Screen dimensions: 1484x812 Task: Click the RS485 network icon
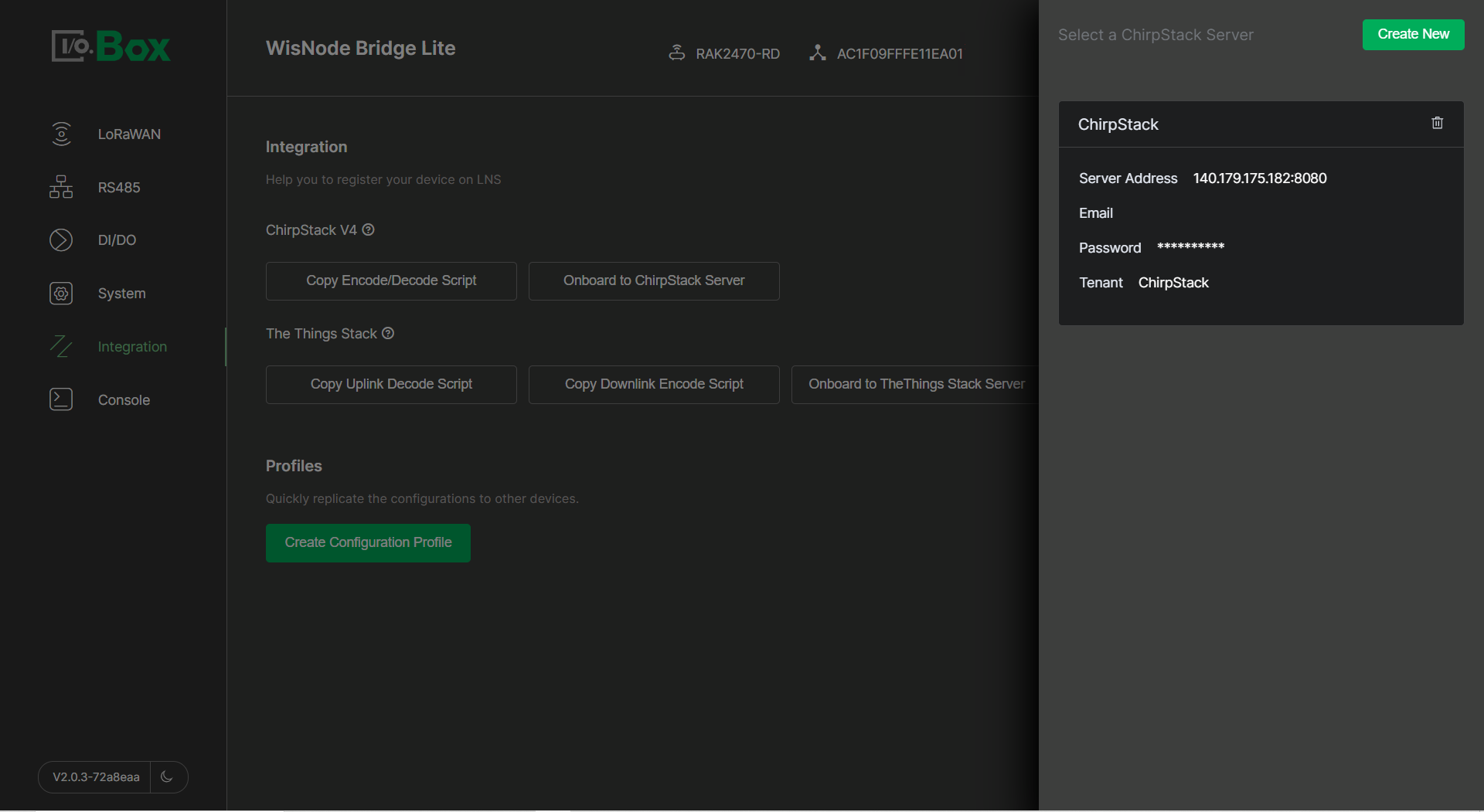61,187
